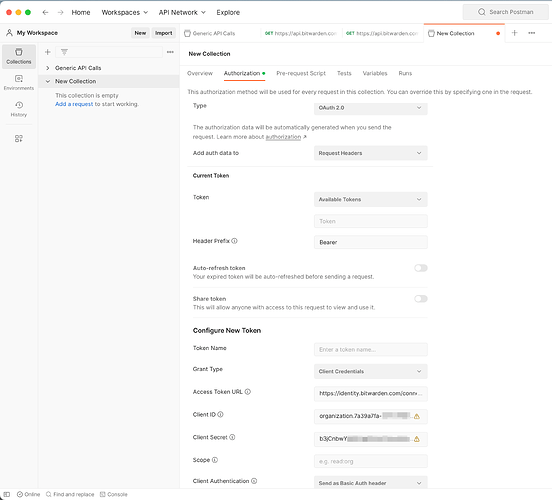Open Explore

tap(228, 12)
